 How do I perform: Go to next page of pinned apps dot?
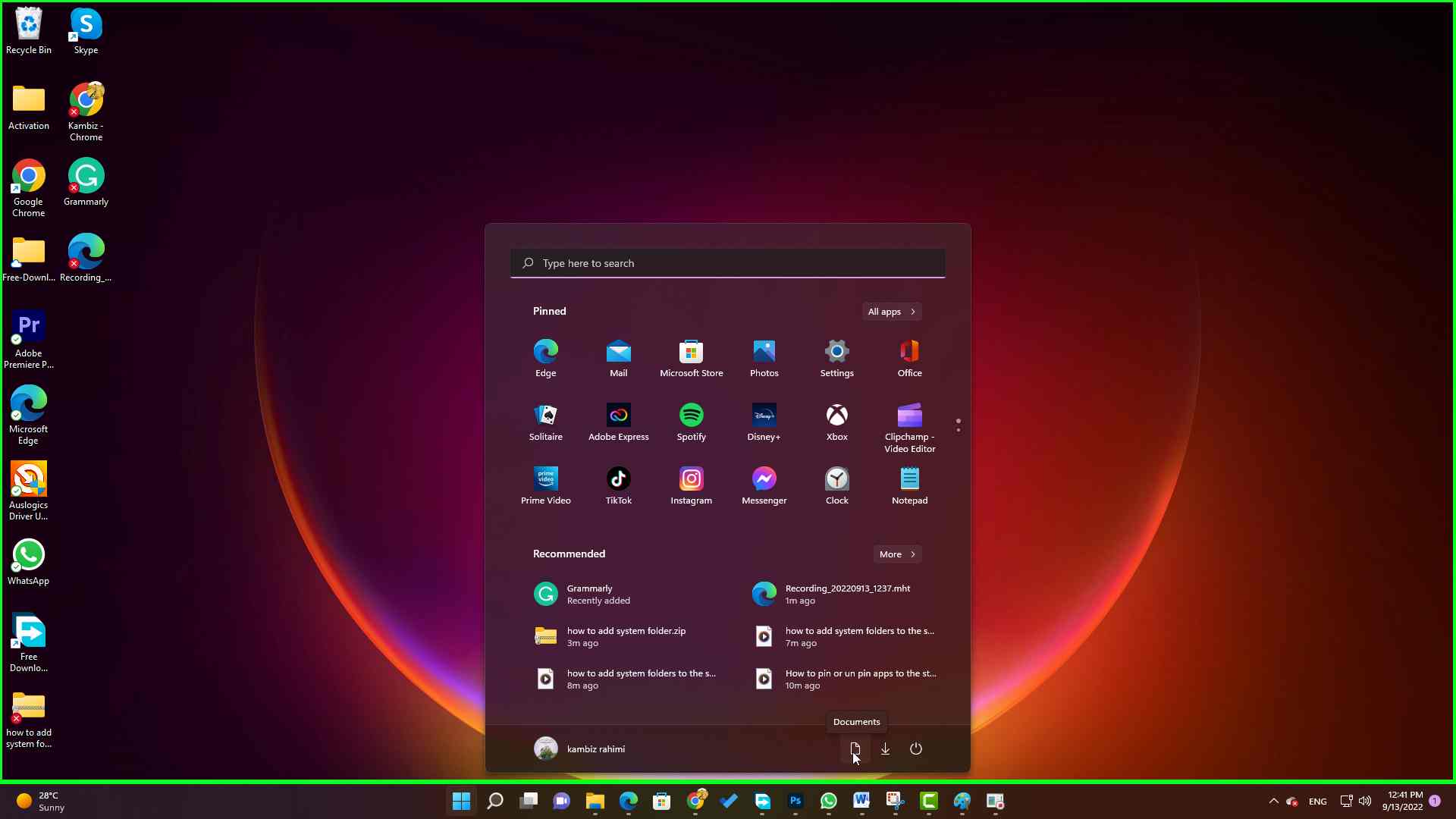pyautogui.click(x=959, y=431)
